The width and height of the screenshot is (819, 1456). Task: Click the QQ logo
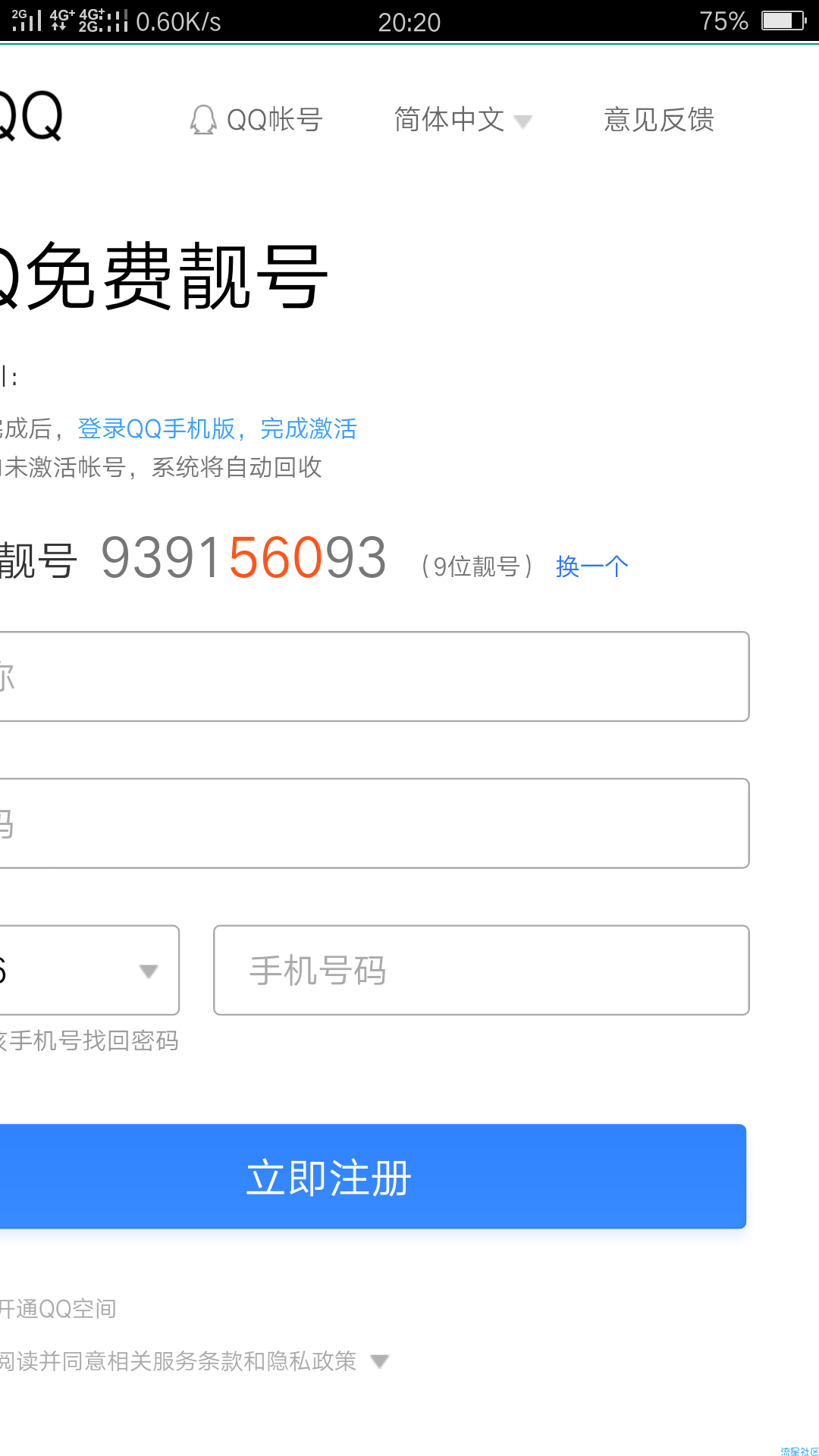click(30, 116)
